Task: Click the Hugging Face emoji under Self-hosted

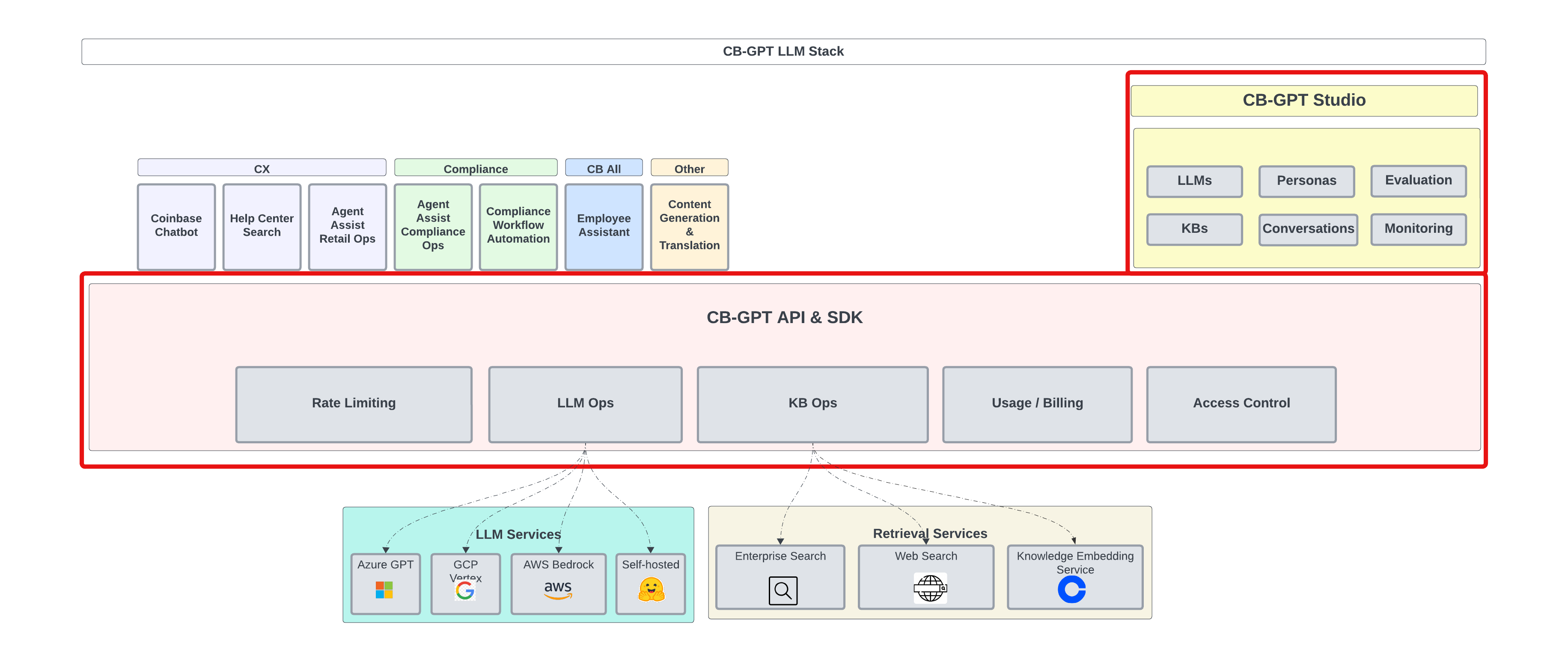Action: click(x=651, y=590)
